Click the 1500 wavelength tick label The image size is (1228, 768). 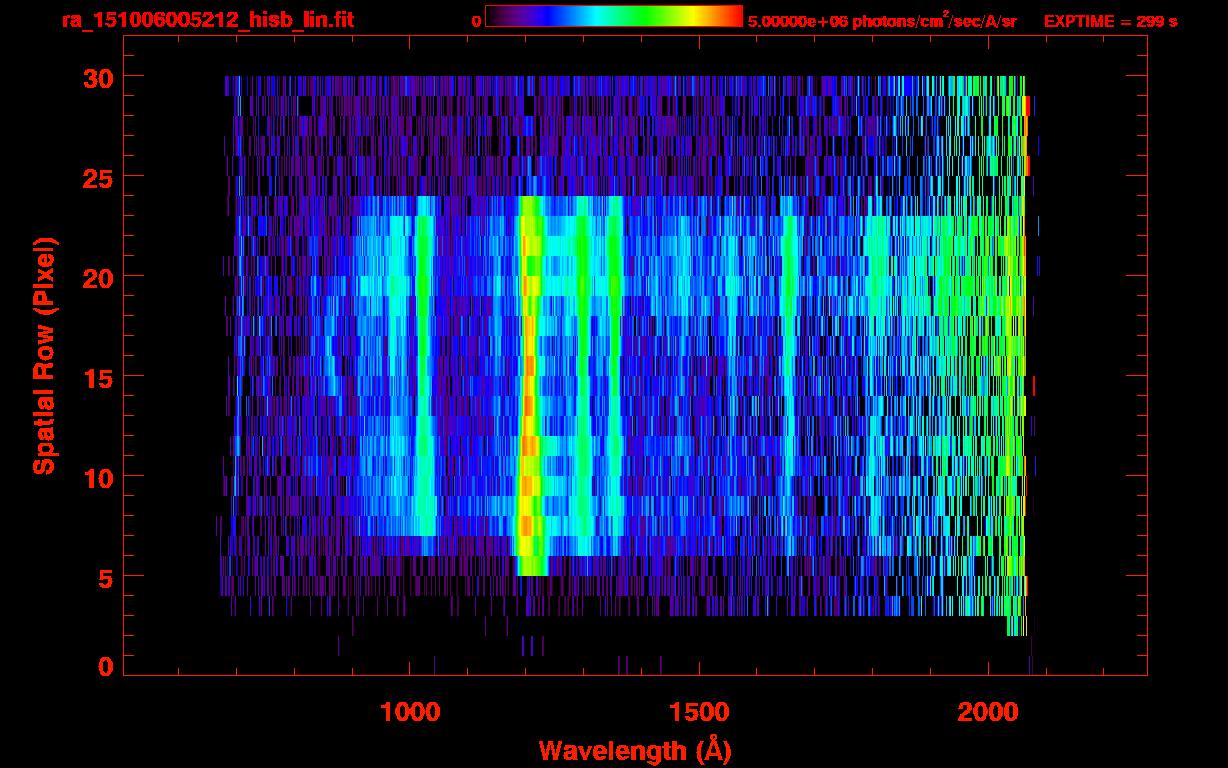698,711
